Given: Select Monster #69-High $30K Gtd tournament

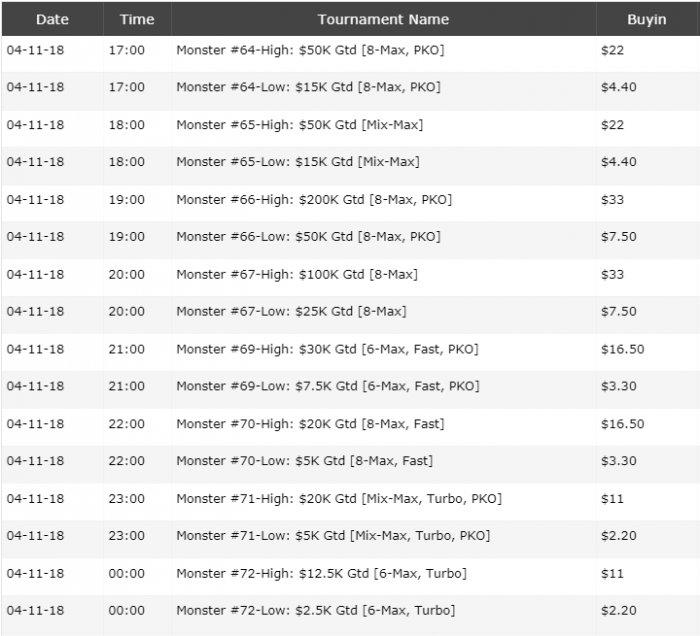Looking at the screenshot, I should [x=327, y=349].
